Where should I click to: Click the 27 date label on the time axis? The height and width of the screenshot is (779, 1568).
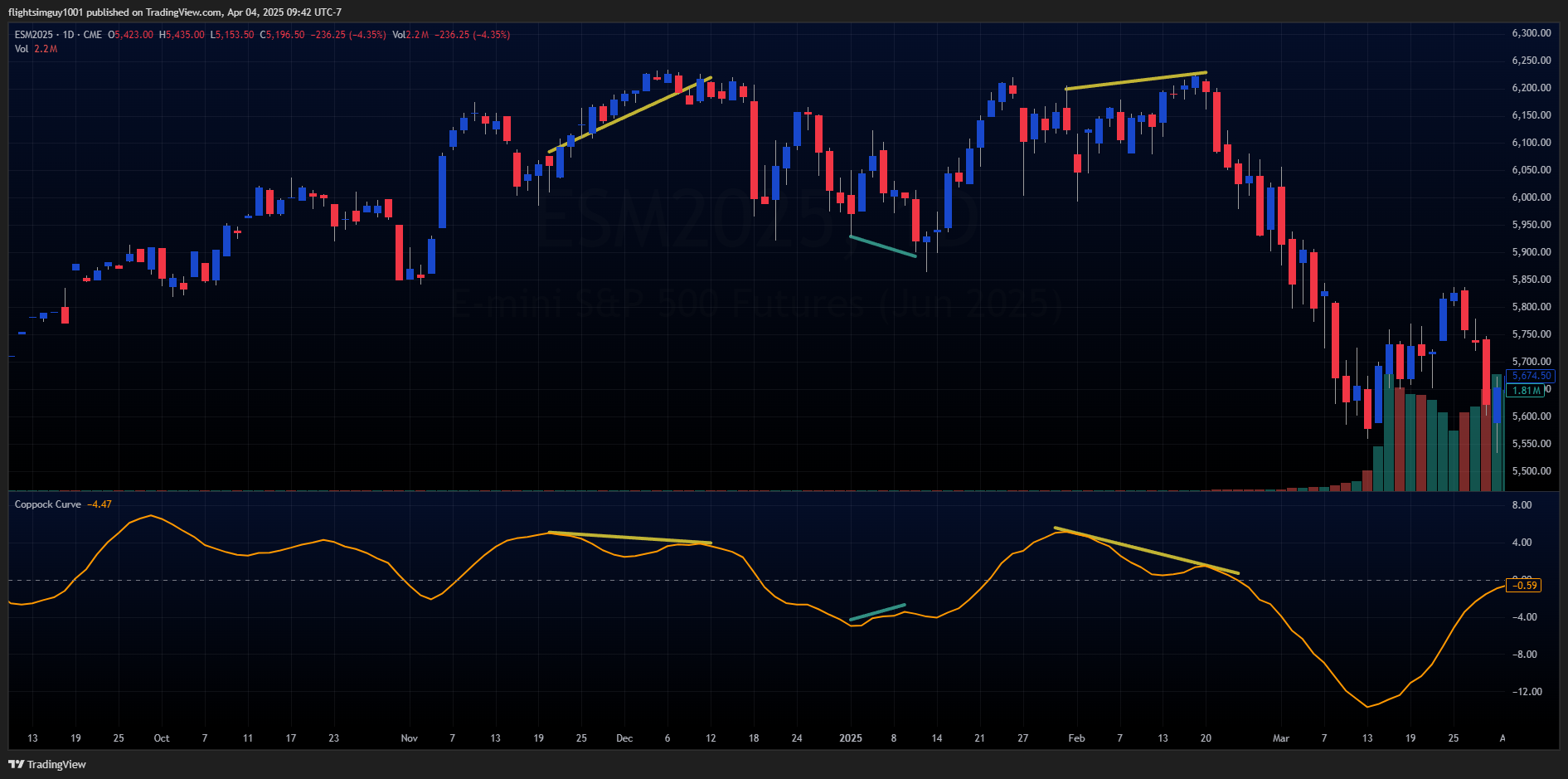click(1023, 738)
